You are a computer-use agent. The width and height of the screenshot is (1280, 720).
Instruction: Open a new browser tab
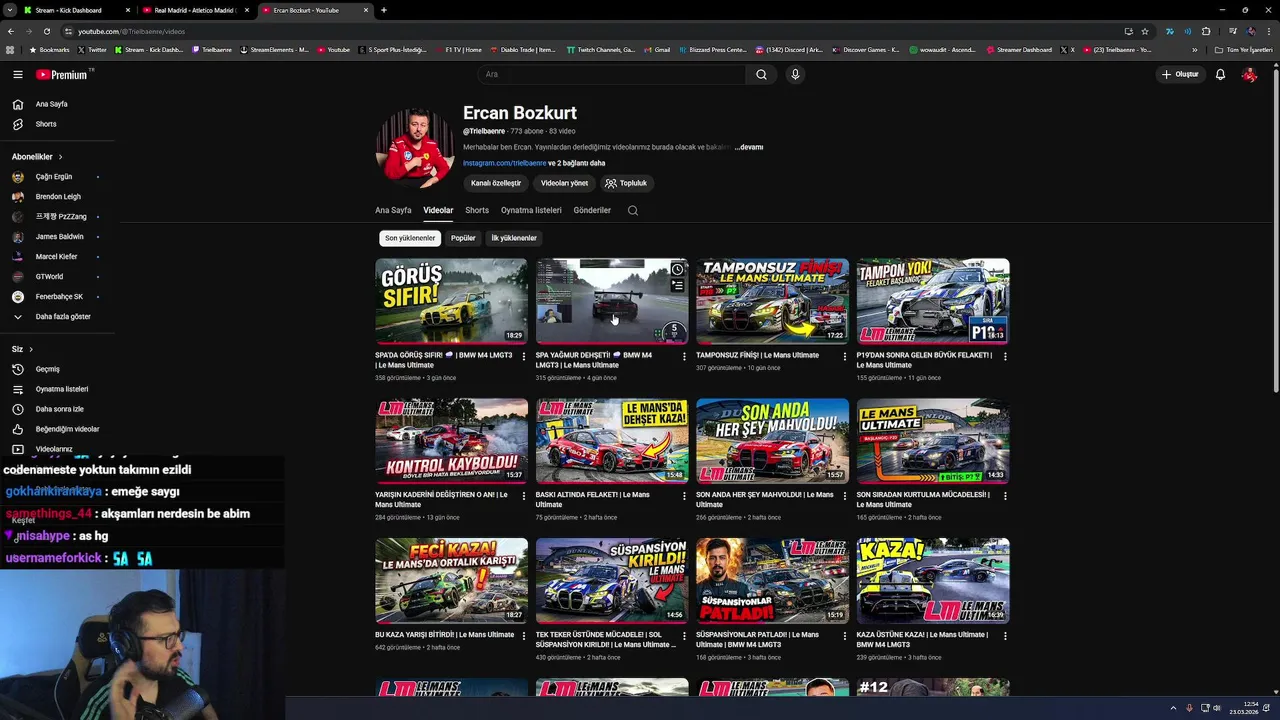[x=384, y=10]
